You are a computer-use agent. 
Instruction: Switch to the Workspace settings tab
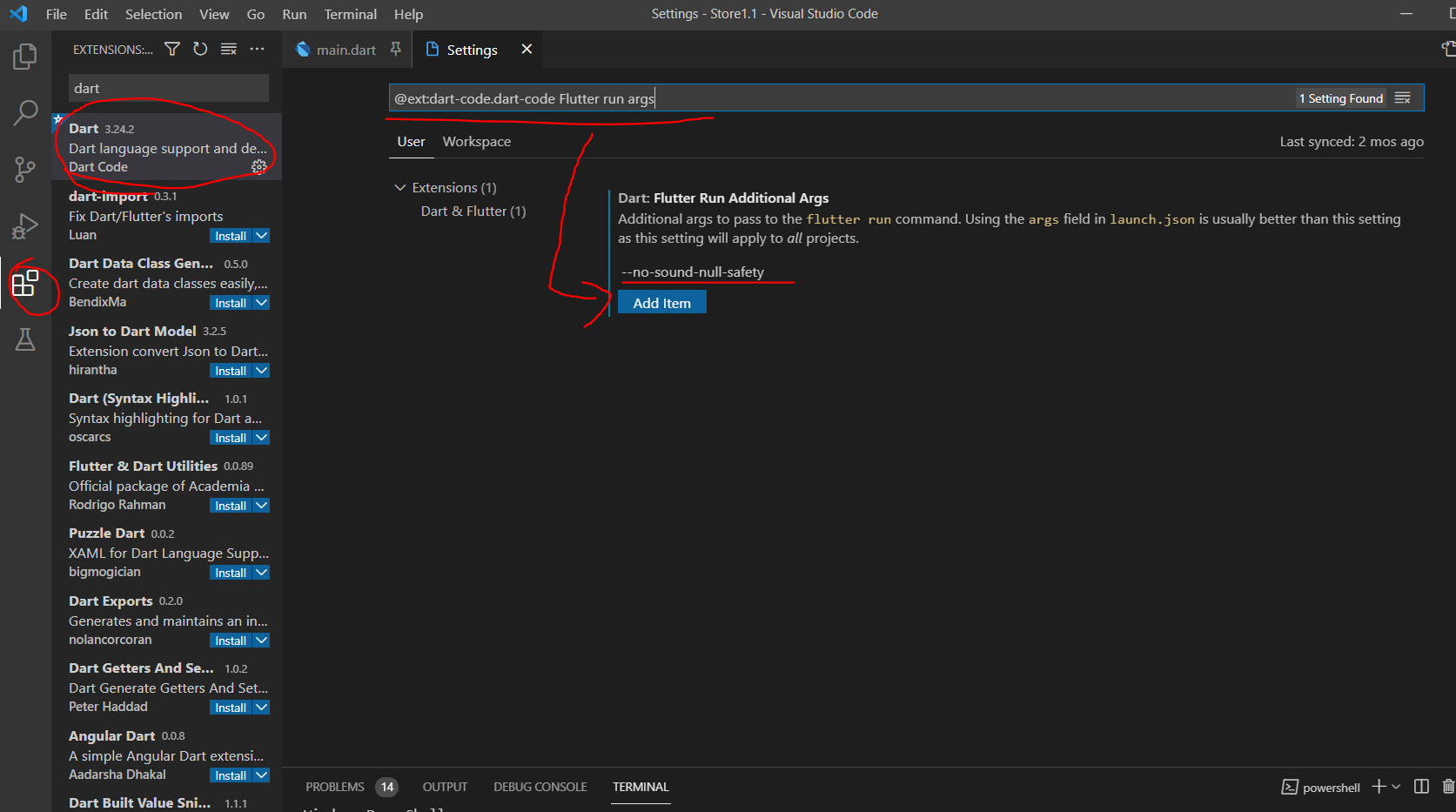coord(476,141)
